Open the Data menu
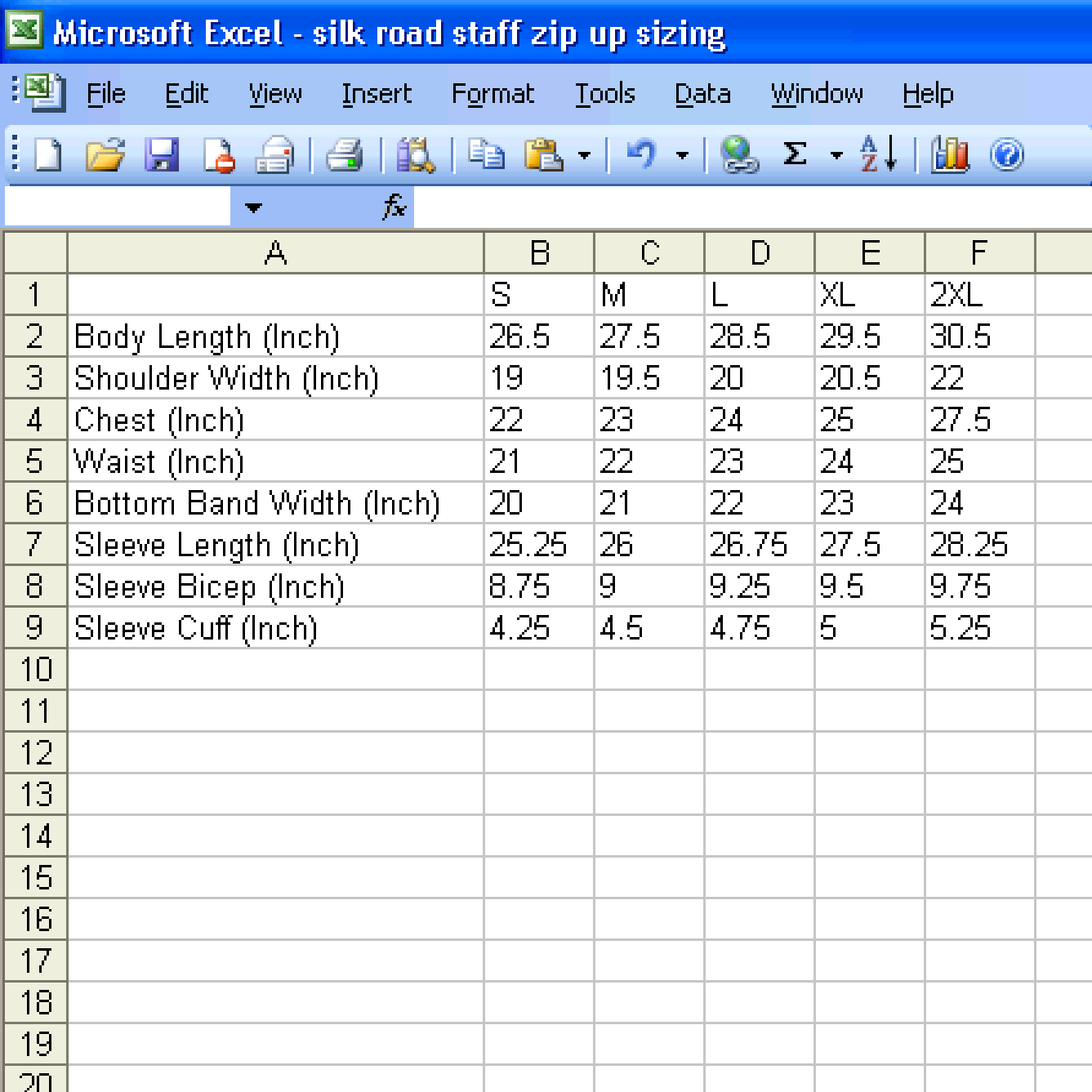1092x1092 pixels. pos(702,94)
